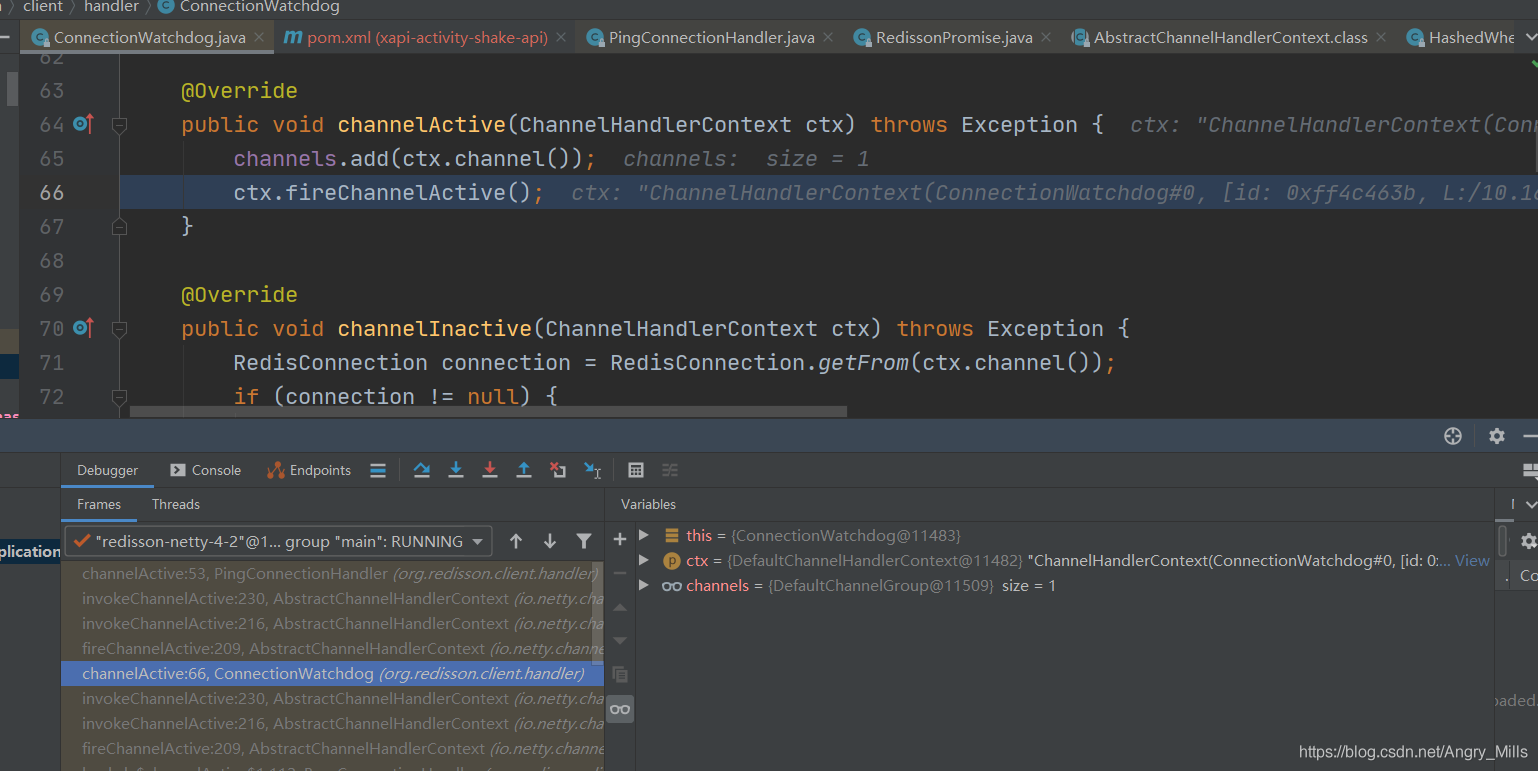This screenshot has height=771, width=1538.
Task: Toggle show watches glasses button
Action: click(x=620, y=709)
